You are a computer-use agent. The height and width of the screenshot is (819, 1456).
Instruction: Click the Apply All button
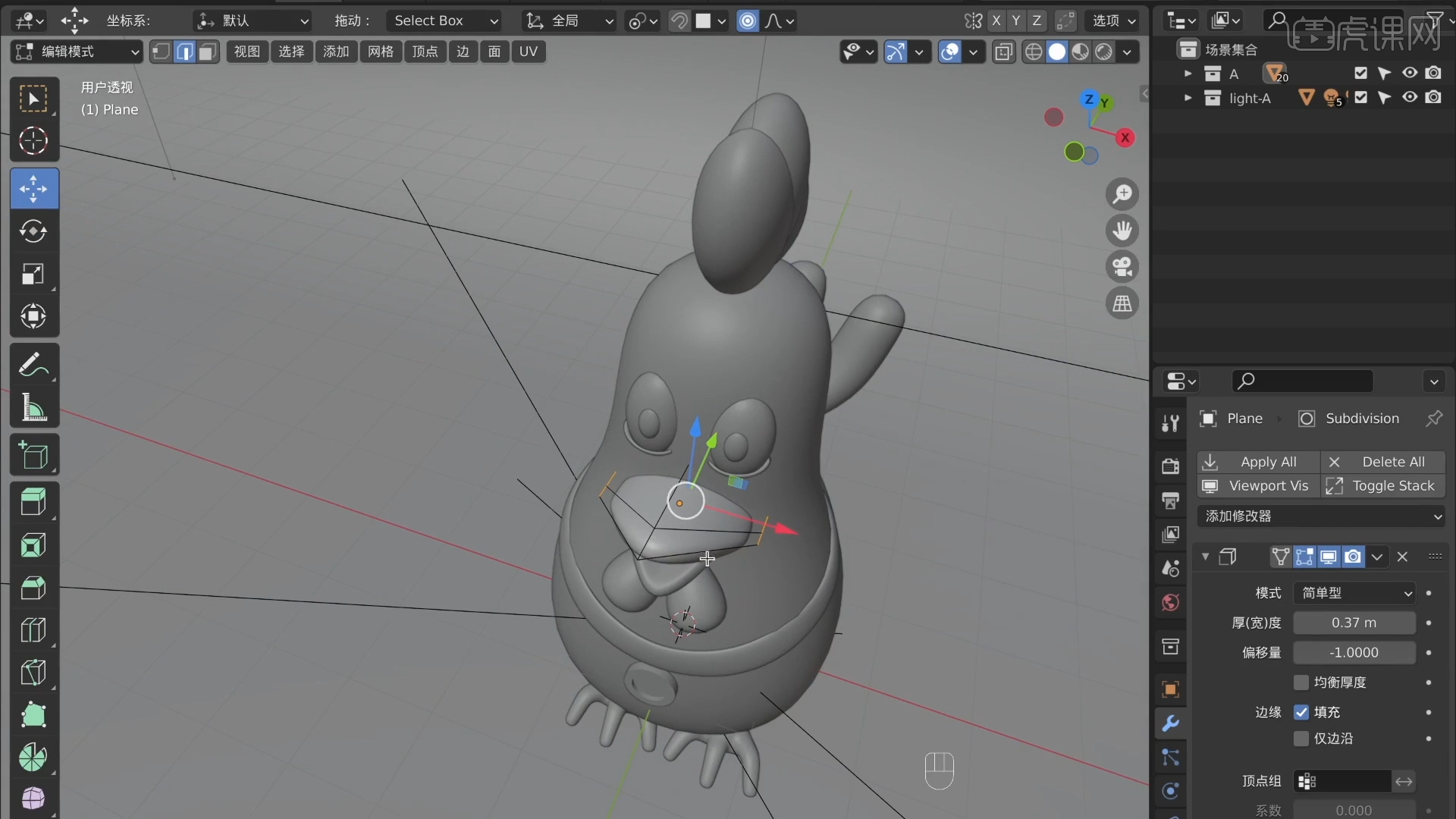click(x=1259, y=462)
